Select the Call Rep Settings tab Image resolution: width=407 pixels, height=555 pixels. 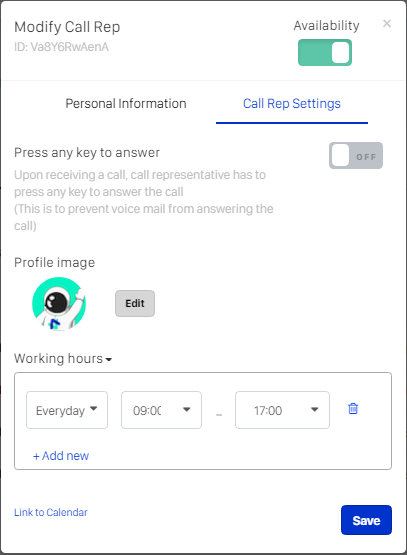(292, 104)
